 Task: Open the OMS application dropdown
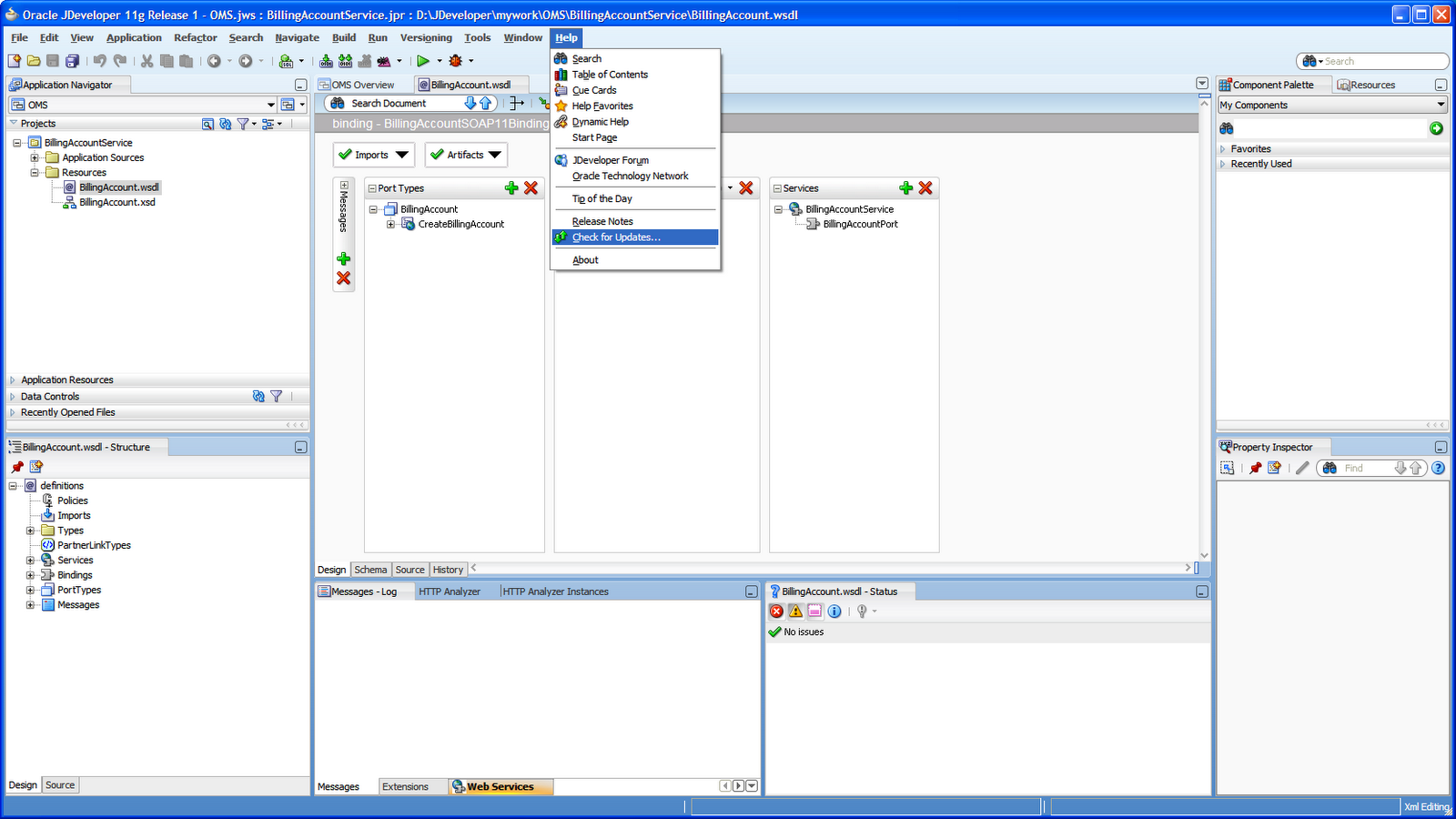click(x=271, y=105)
